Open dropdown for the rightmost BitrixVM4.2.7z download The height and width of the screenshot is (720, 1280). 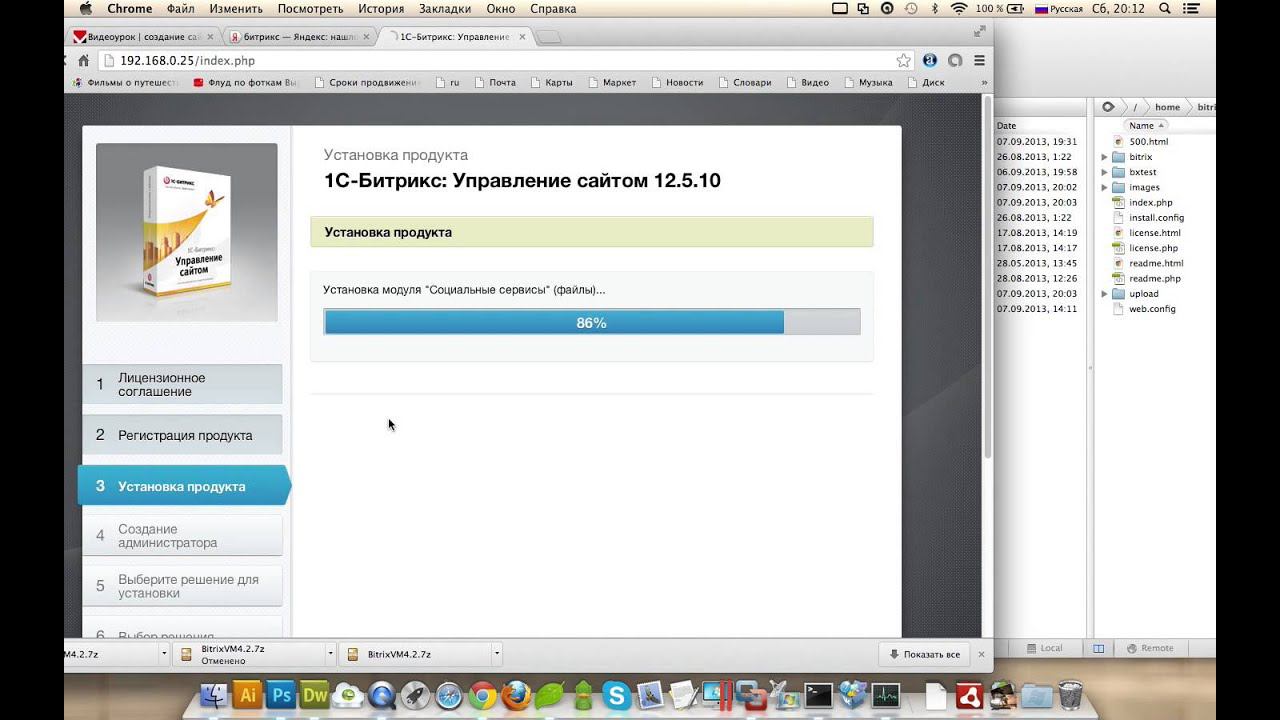[496, 655]
